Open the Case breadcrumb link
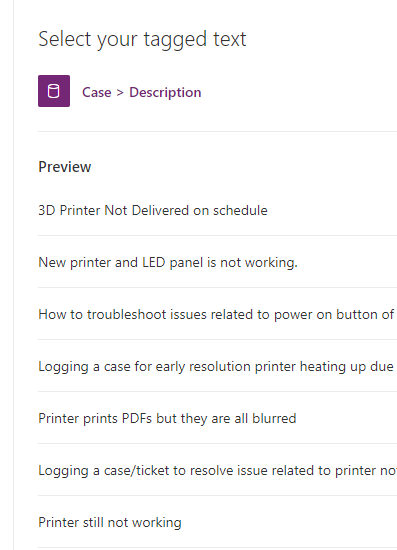The width and height of the screenshot is (397, 550). pyautogui.click(x=96, y=92)
